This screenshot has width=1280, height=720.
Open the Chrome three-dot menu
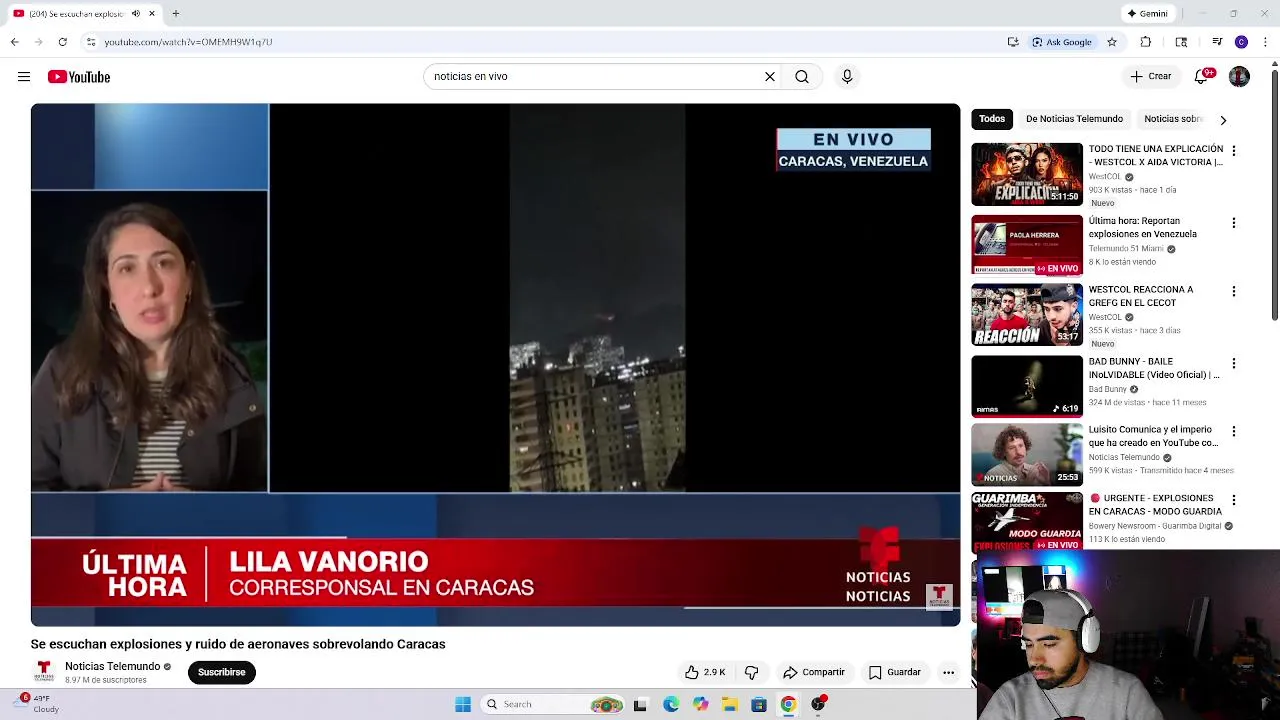[1266, 42]
